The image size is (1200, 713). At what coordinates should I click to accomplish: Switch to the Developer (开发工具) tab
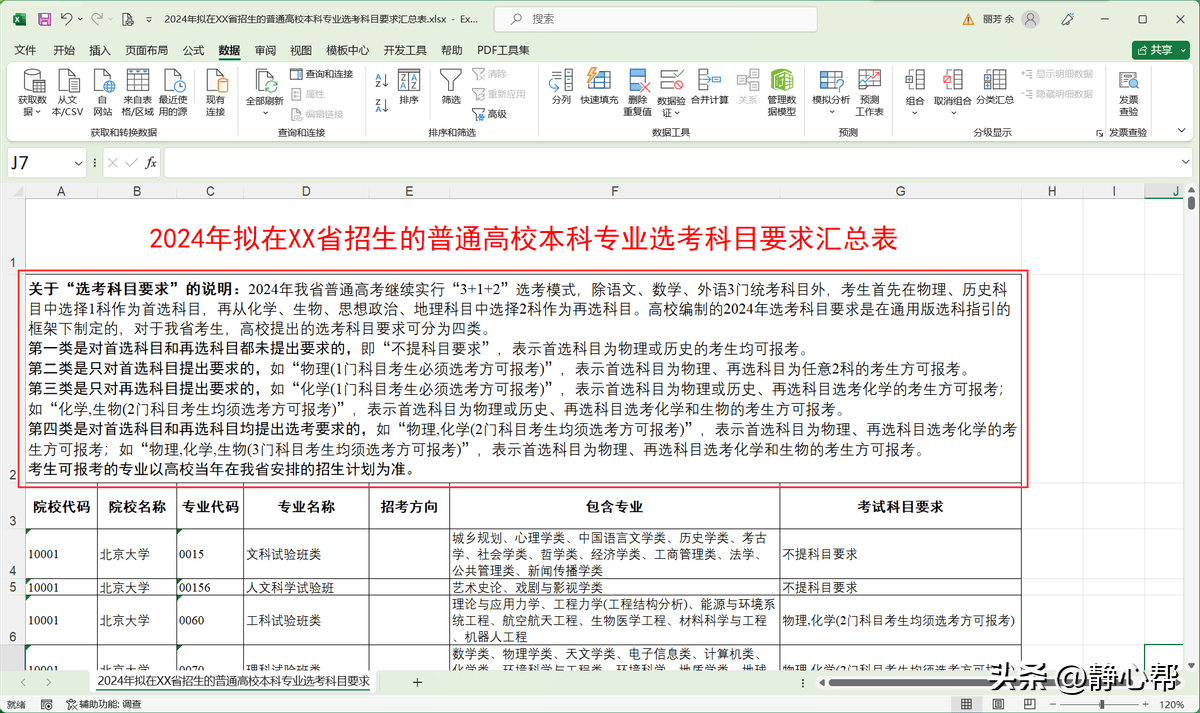pos(405,50)
